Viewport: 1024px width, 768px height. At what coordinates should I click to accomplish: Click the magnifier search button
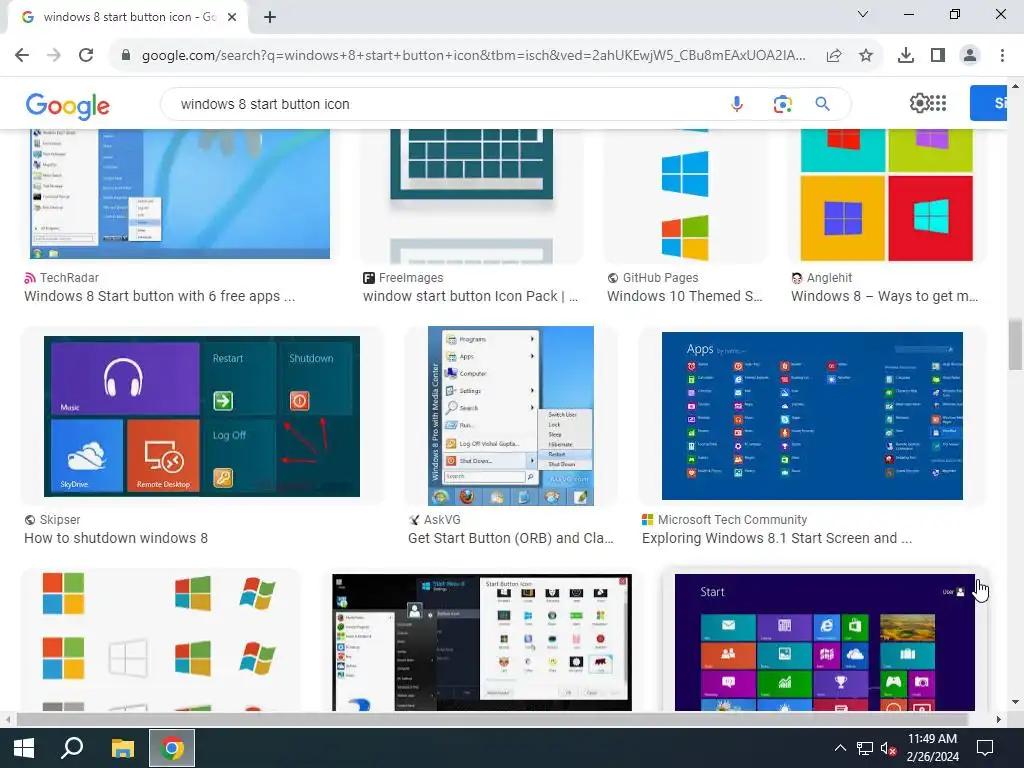[822, 104]
